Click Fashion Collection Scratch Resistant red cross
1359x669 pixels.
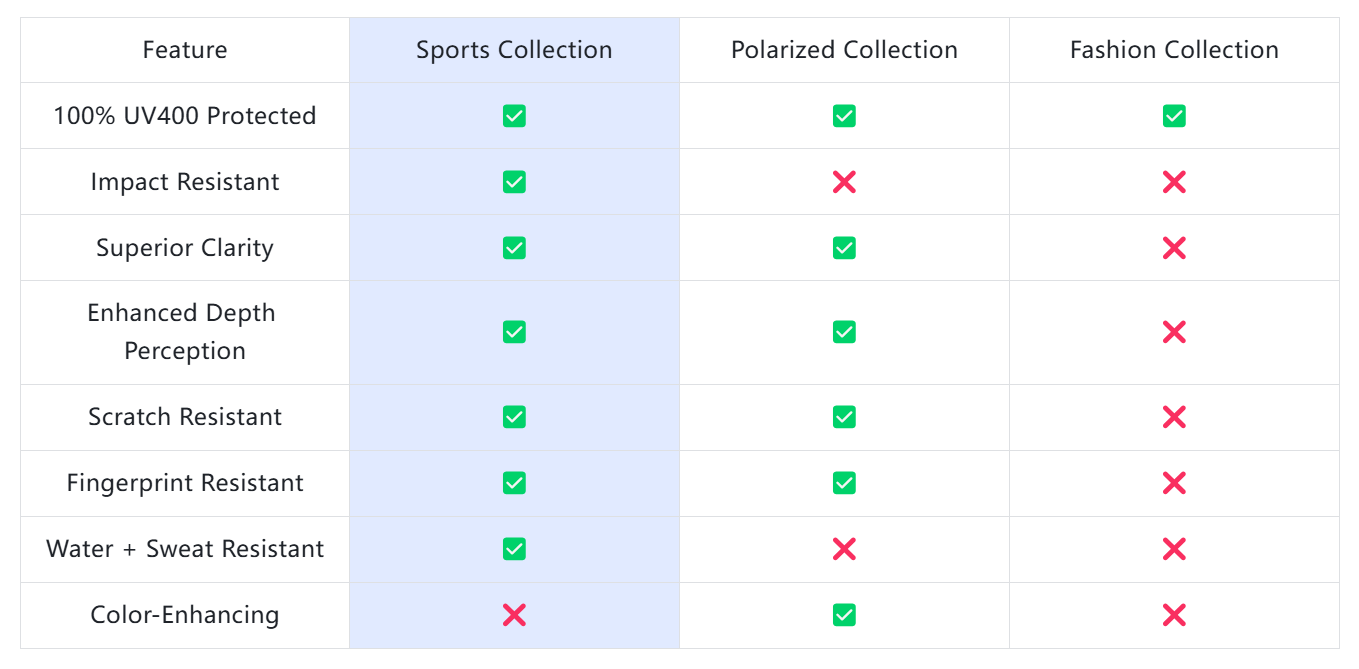(x=1174, y=417)
